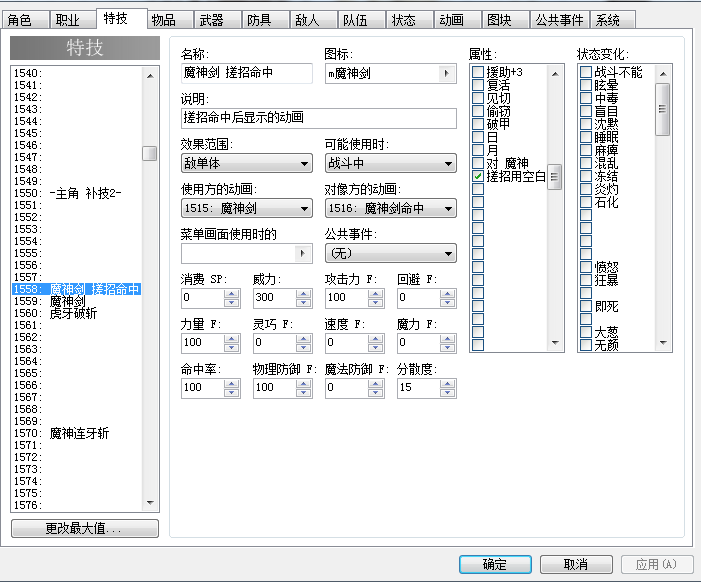The height and width of the screenshot is (582, 701).
Task: Check the 破甲 attribute
Action: [478, 124]
